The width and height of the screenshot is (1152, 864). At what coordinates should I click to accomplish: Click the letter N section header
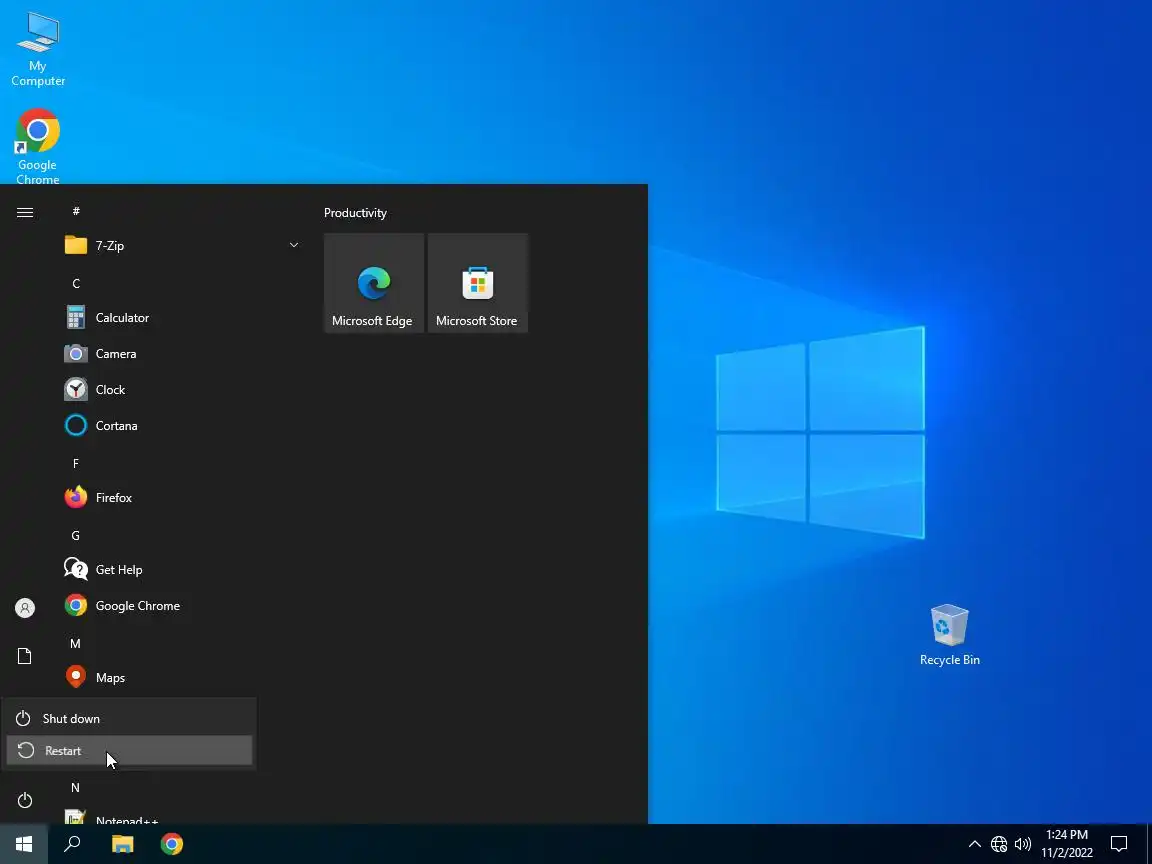75,788
